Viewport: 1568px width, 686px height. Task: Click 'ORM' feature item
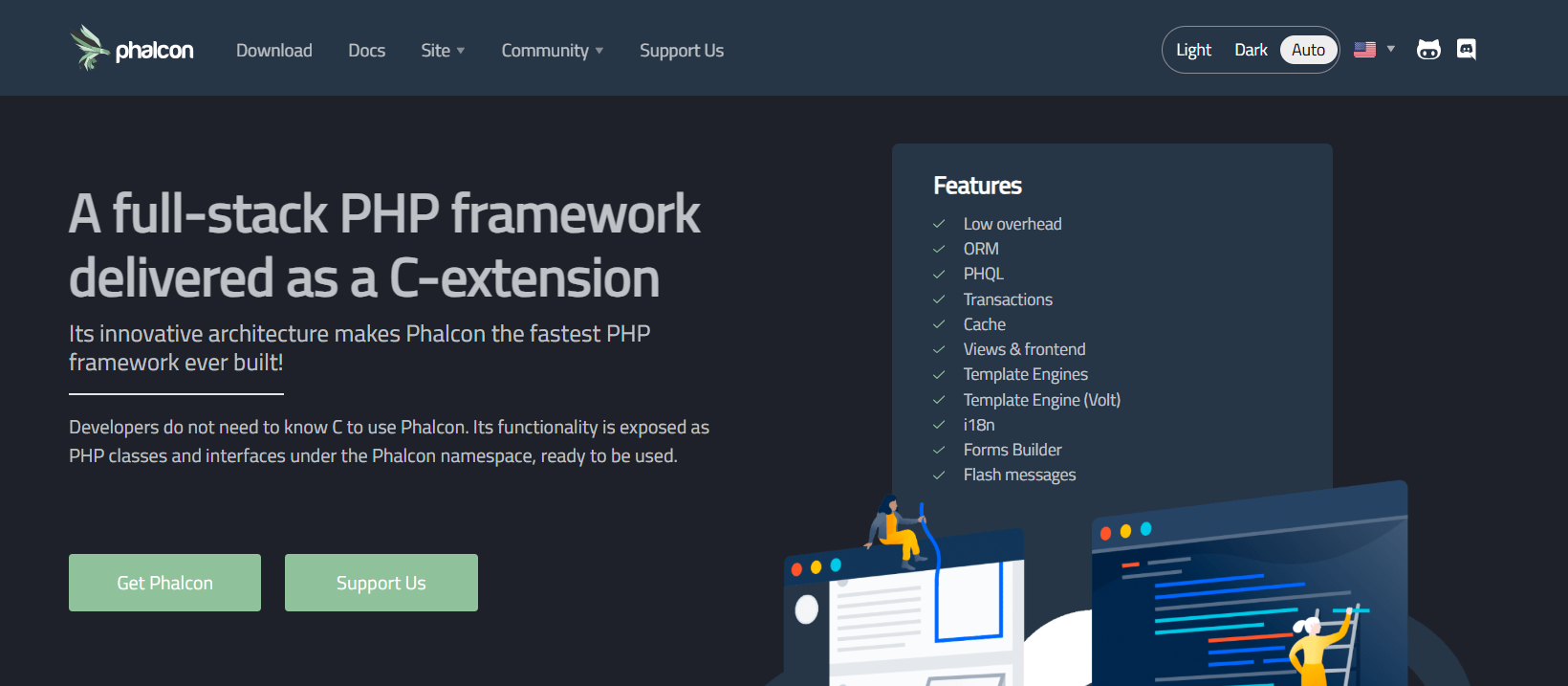[x=981, y=249]
